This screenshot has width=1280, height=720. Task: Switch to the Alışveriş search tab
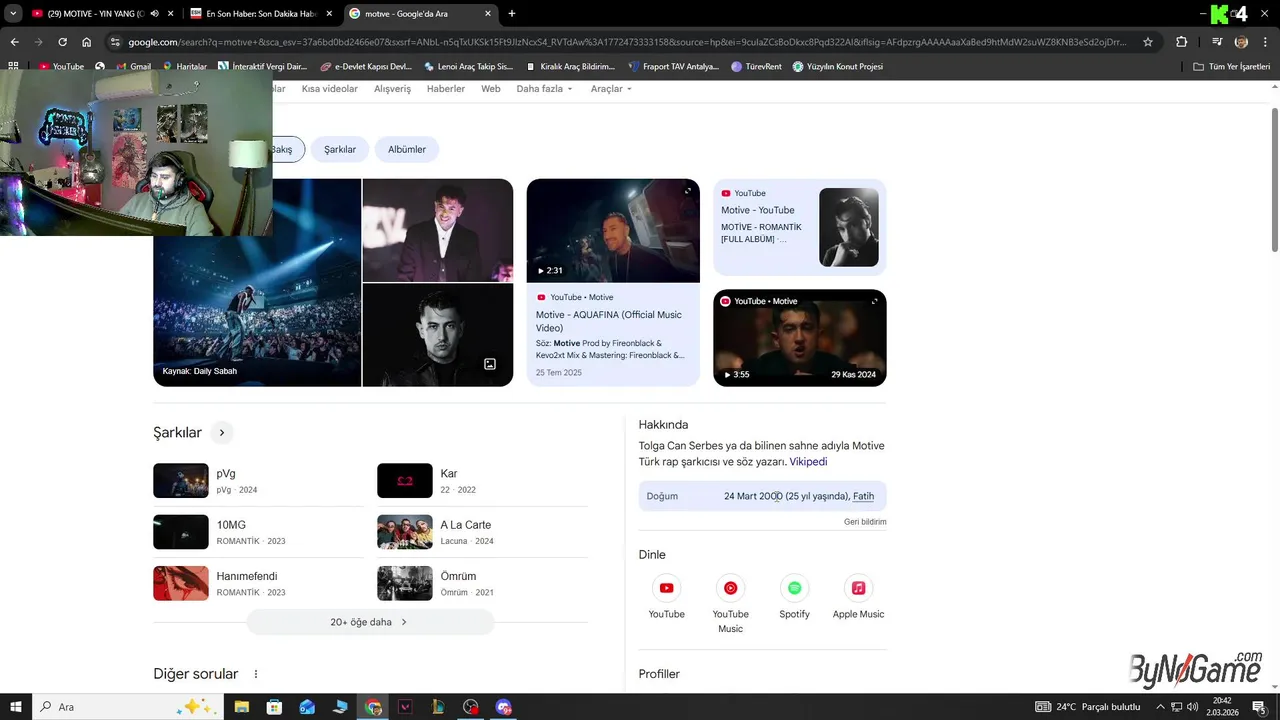click(x=392, y=89)
